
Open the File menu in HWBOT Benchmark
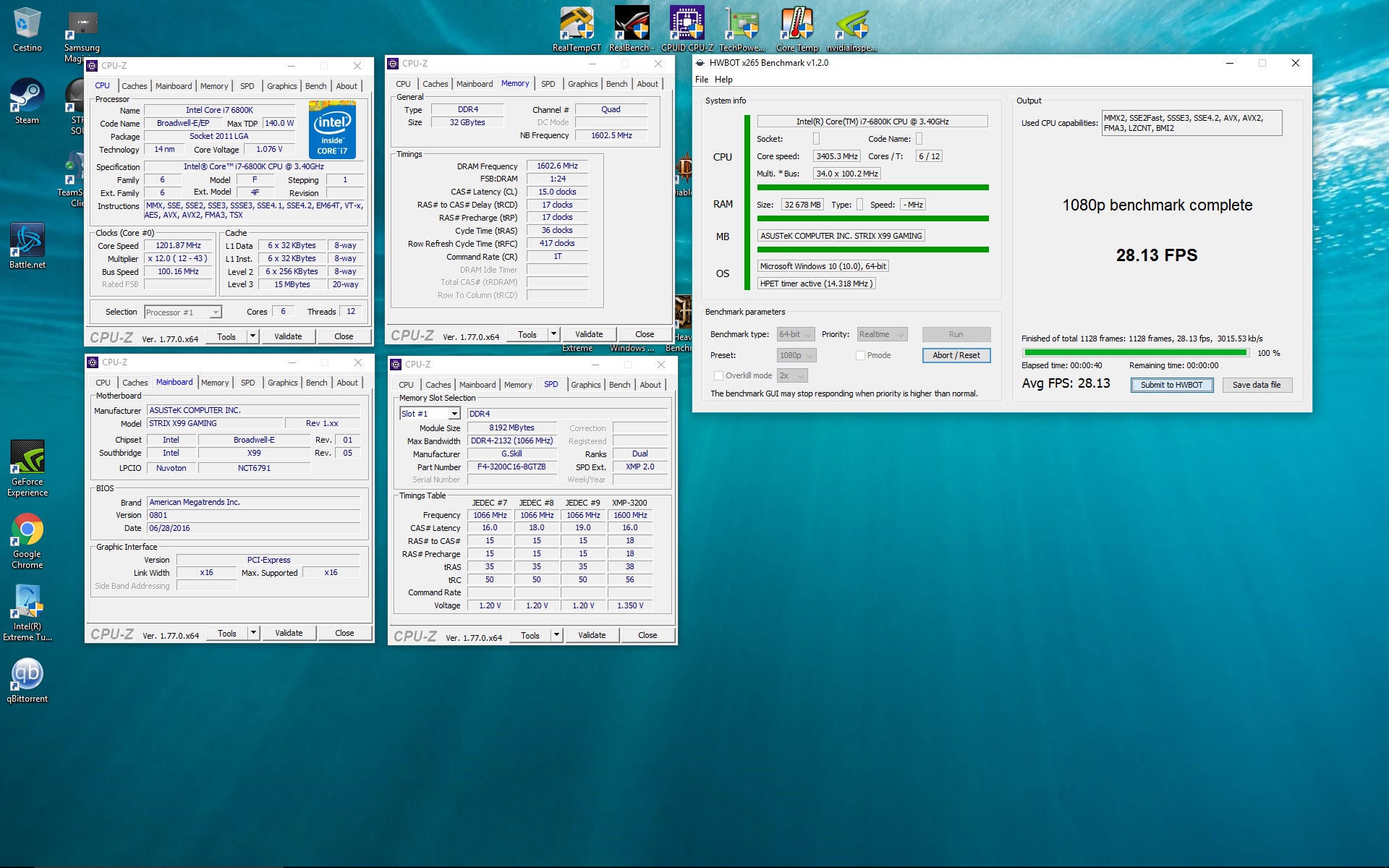click(702, 80)
